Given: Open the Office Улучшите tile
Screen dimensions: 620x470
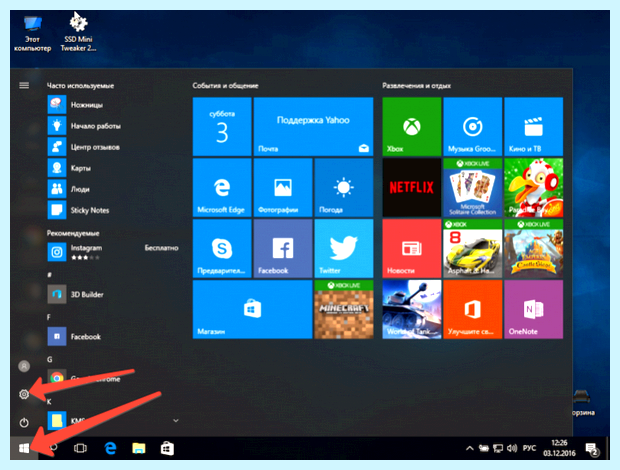Looking at the screenshot, I should click(x=473, y=309).
